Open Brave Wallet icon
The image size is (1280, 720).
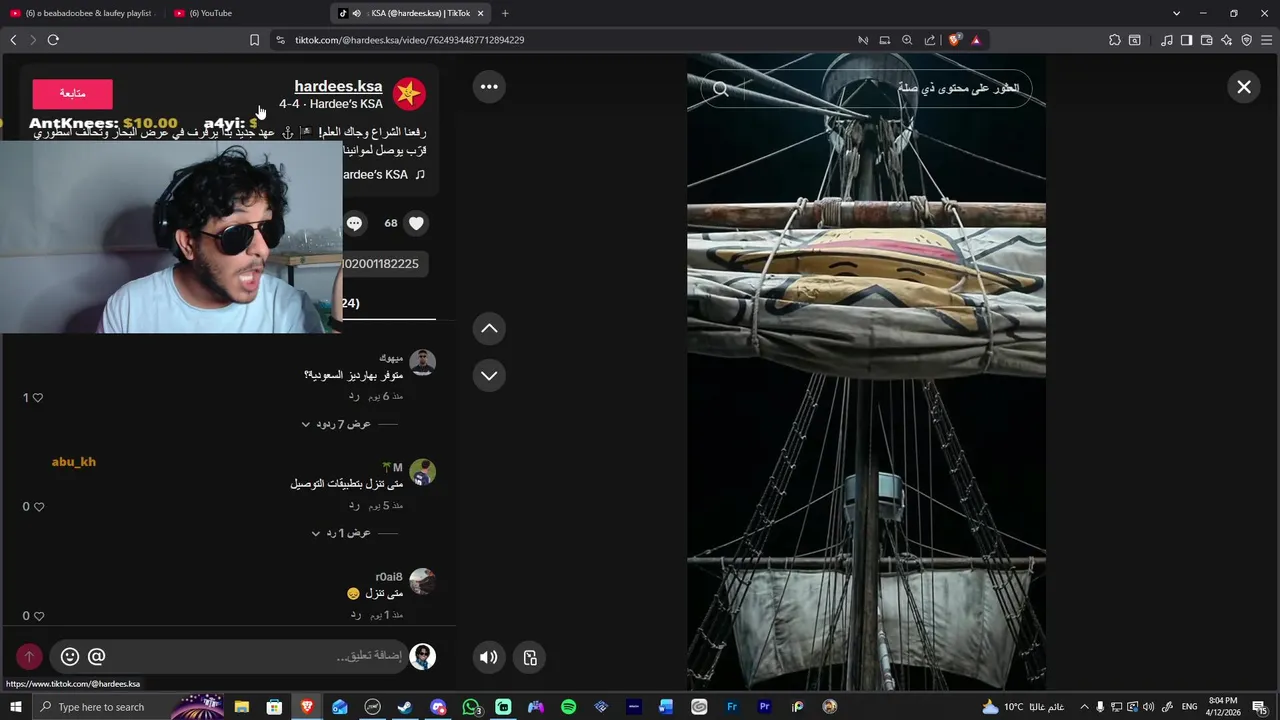point(1206,40)
